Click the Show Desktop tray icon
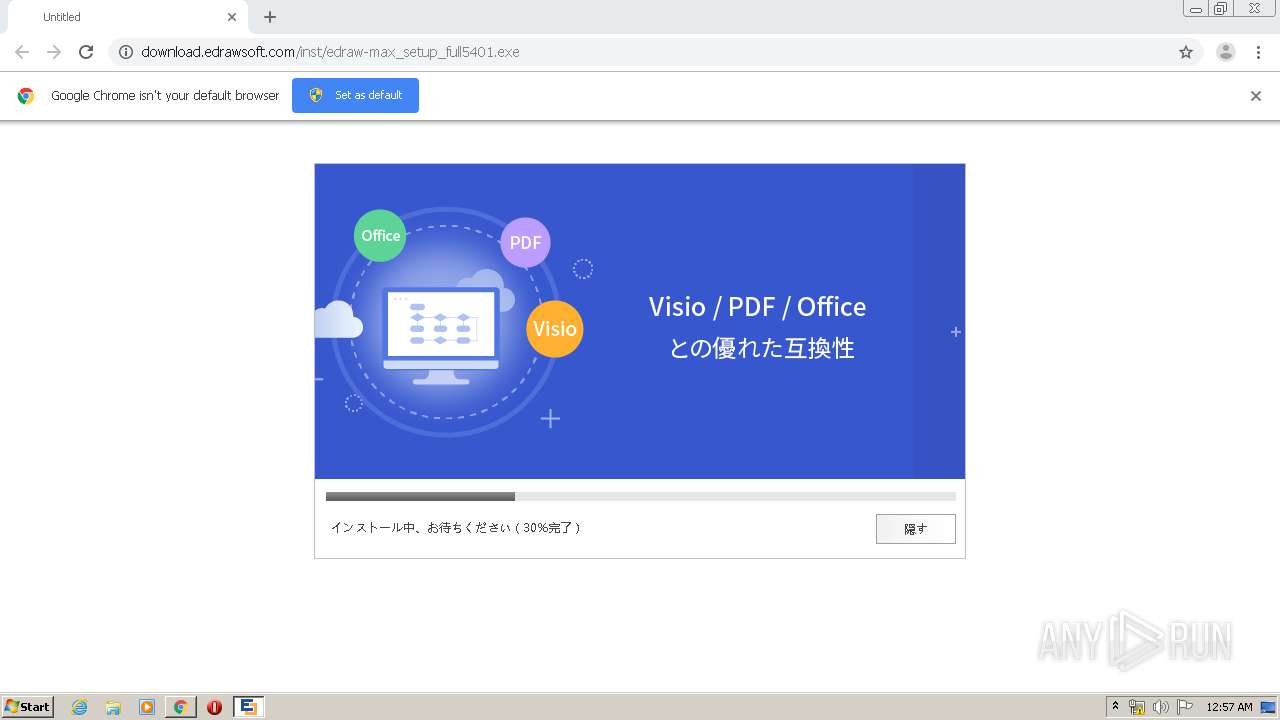Screen dimensions: 1280x720 (1269, 707)
